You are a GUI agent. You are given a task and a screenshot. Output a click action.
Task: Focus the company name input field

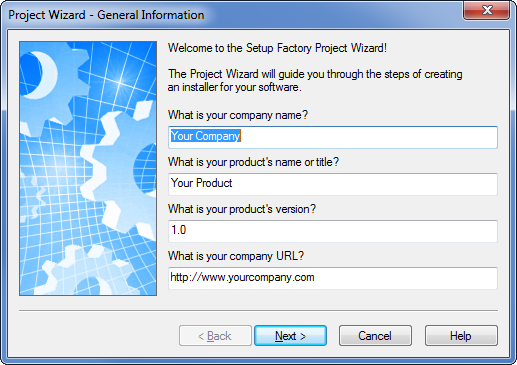point(333,137)
